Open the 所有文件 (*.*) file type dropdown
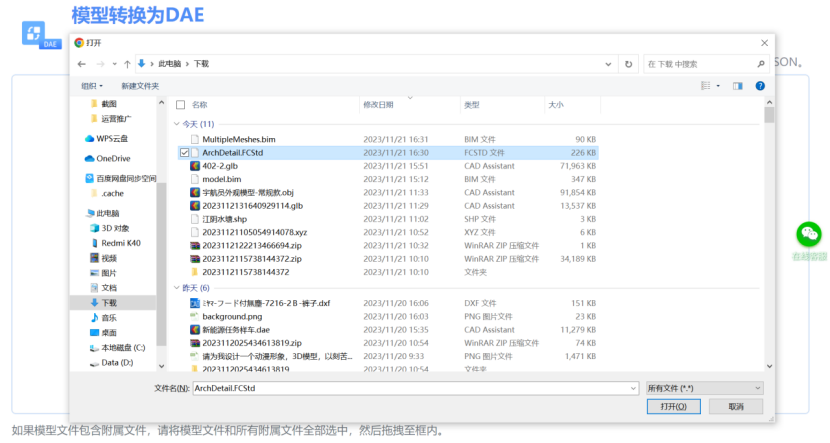 tap(705, 388)
